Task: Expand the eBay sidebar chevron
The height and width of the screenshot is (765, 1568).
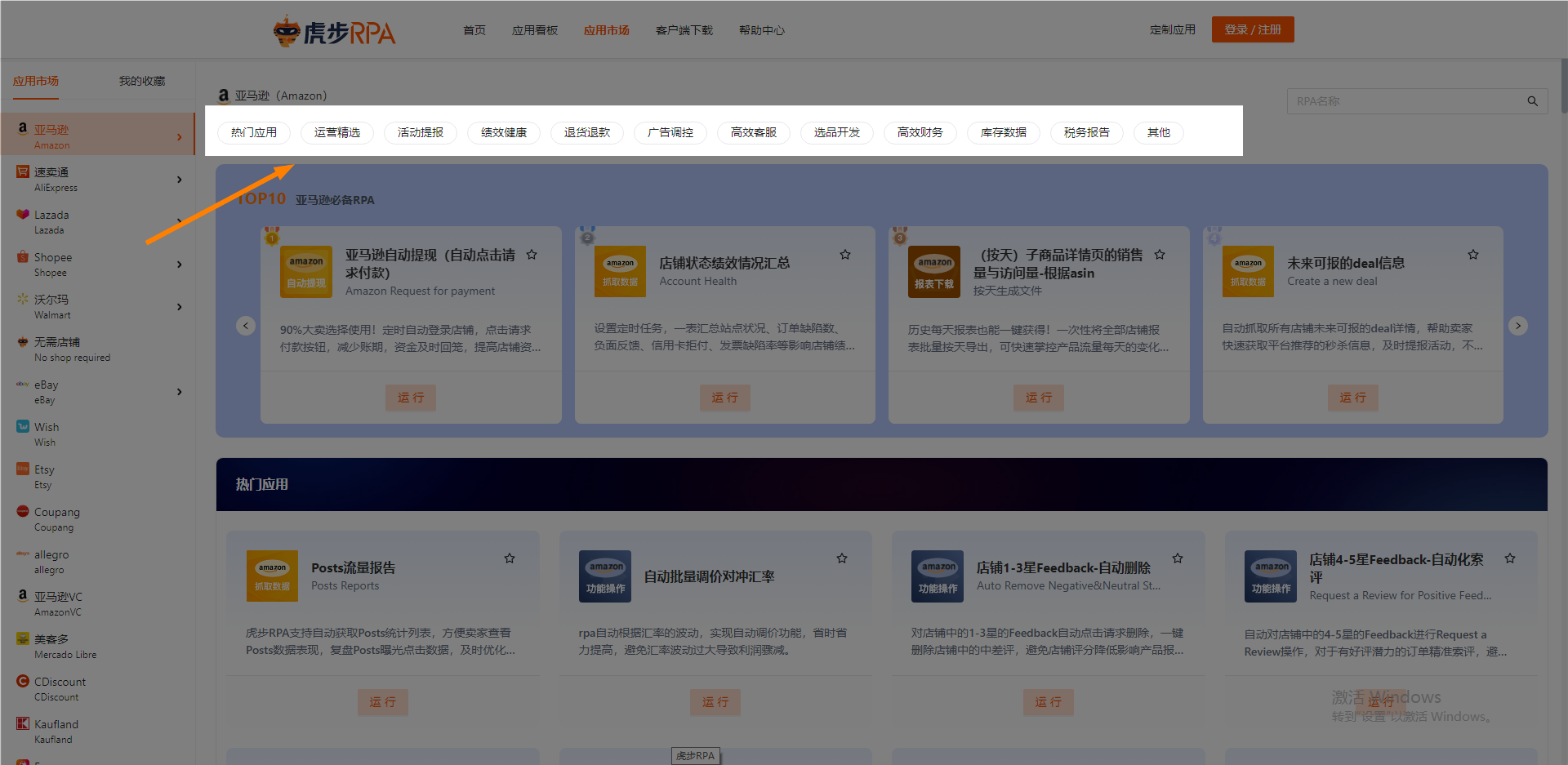Action: pyautogui.click(x=180, y=392)
